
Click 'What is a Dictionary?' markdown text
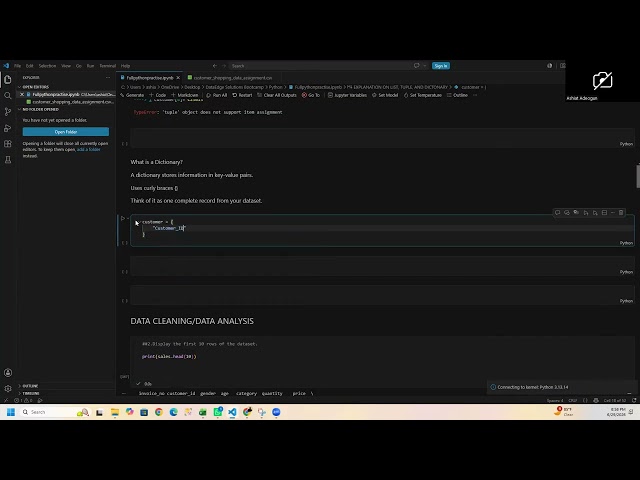pyautogui.click(x=157, y=162)
